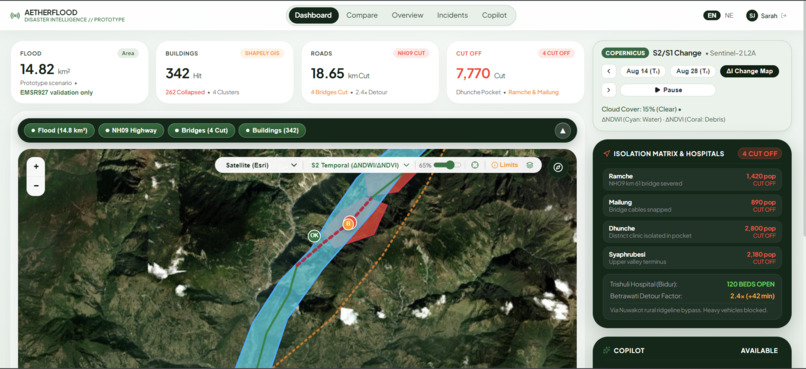Click the 7,770 Cut value

click(481, 73)
